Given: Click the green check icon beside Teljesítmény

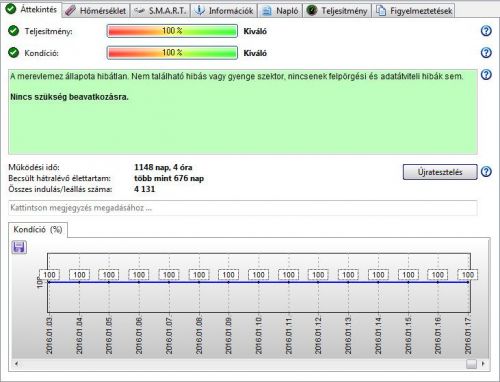Looking at the screenshot, I should coord(13,31).
